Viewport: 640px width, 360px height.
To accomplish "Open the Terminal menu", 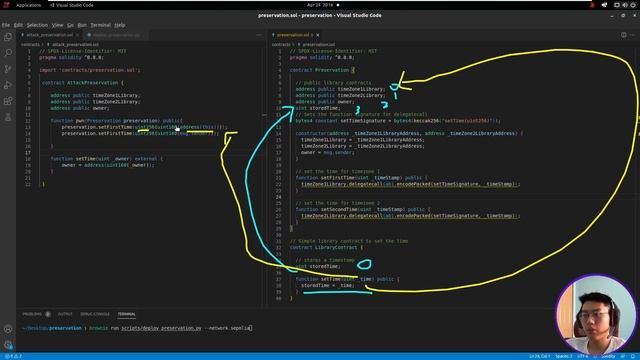I will coord(100,25).
